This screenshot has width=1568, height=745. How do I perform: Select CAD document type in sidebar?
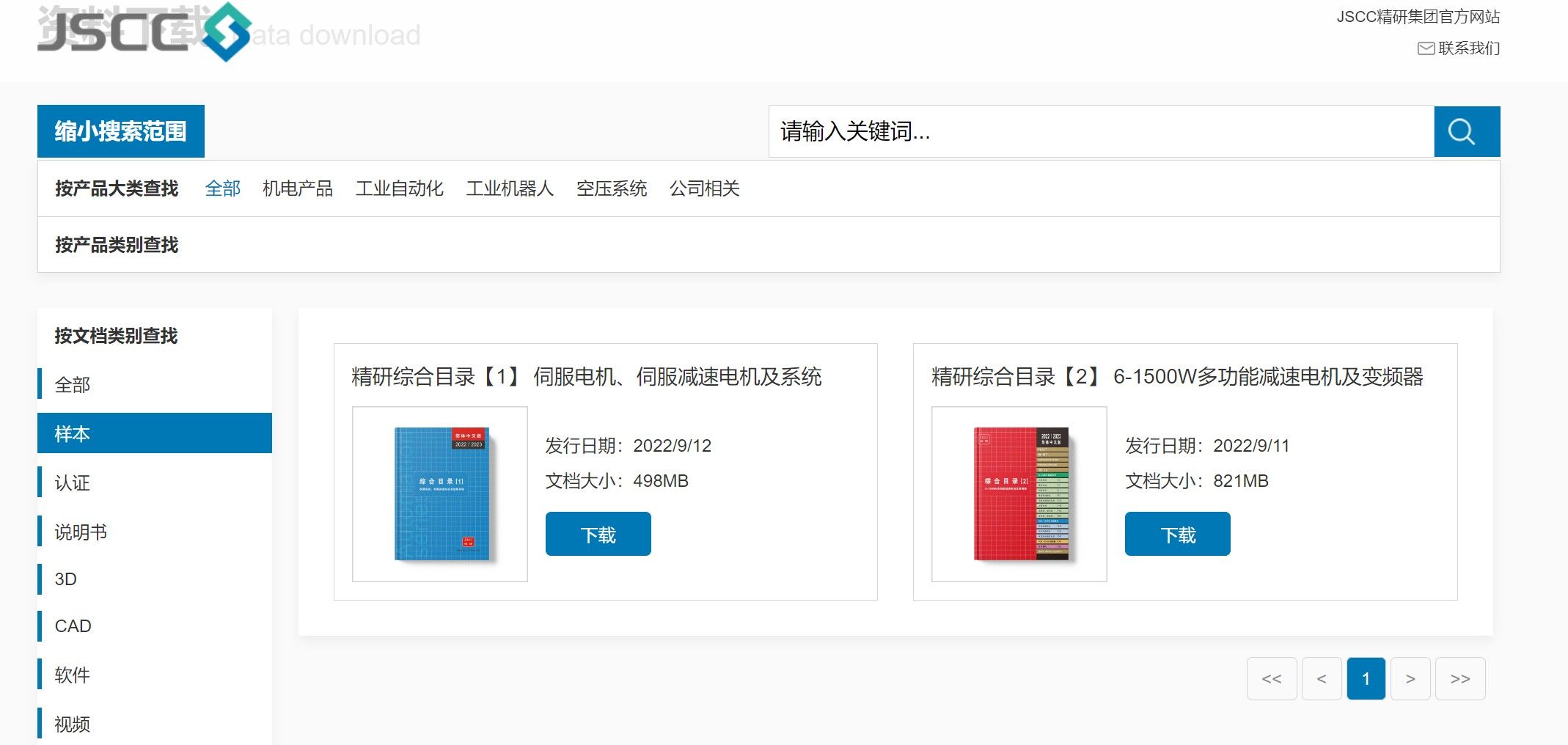73,626
